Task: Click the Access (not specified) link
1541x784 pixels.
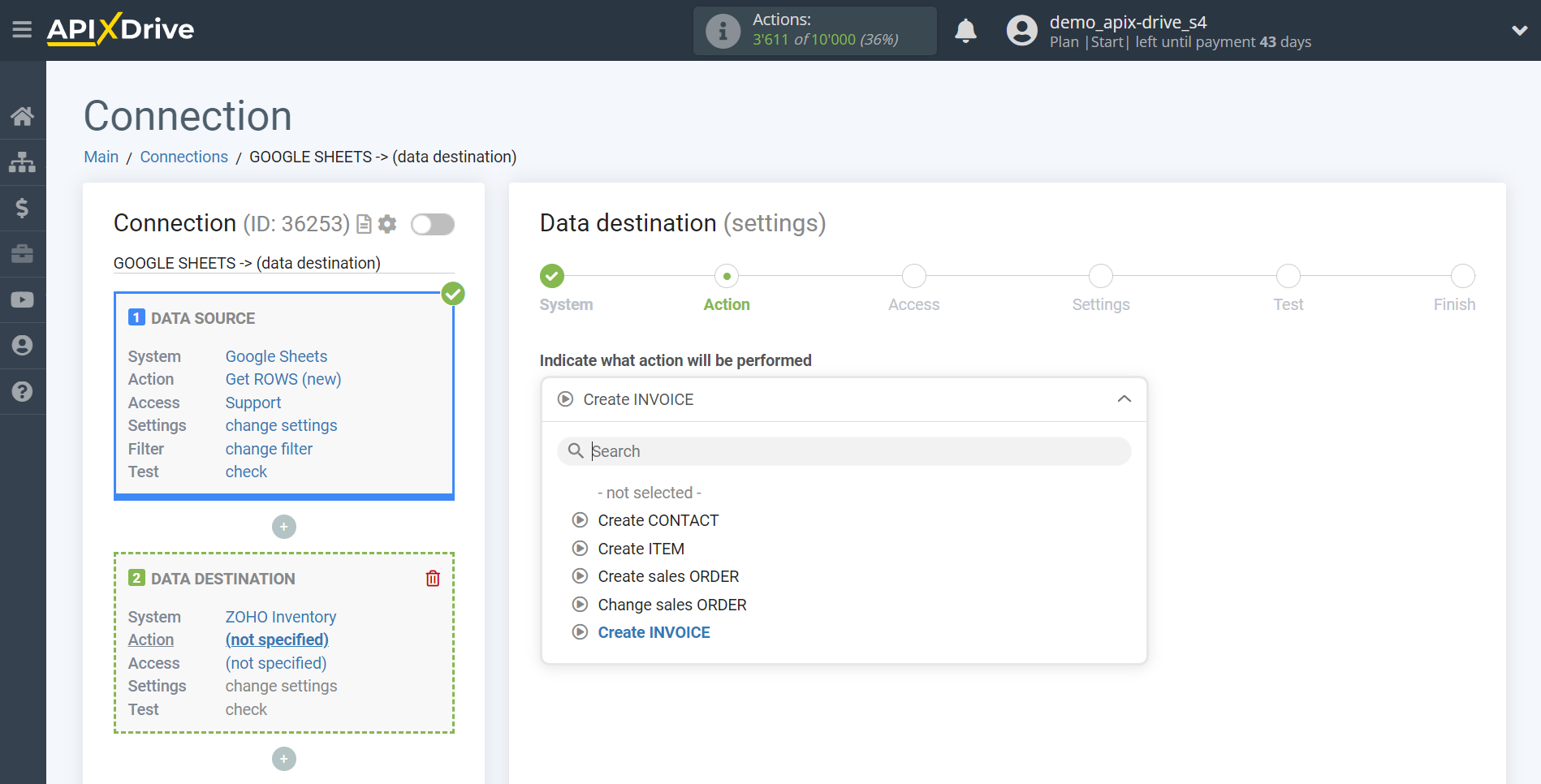Action: [x=276, y=663]
